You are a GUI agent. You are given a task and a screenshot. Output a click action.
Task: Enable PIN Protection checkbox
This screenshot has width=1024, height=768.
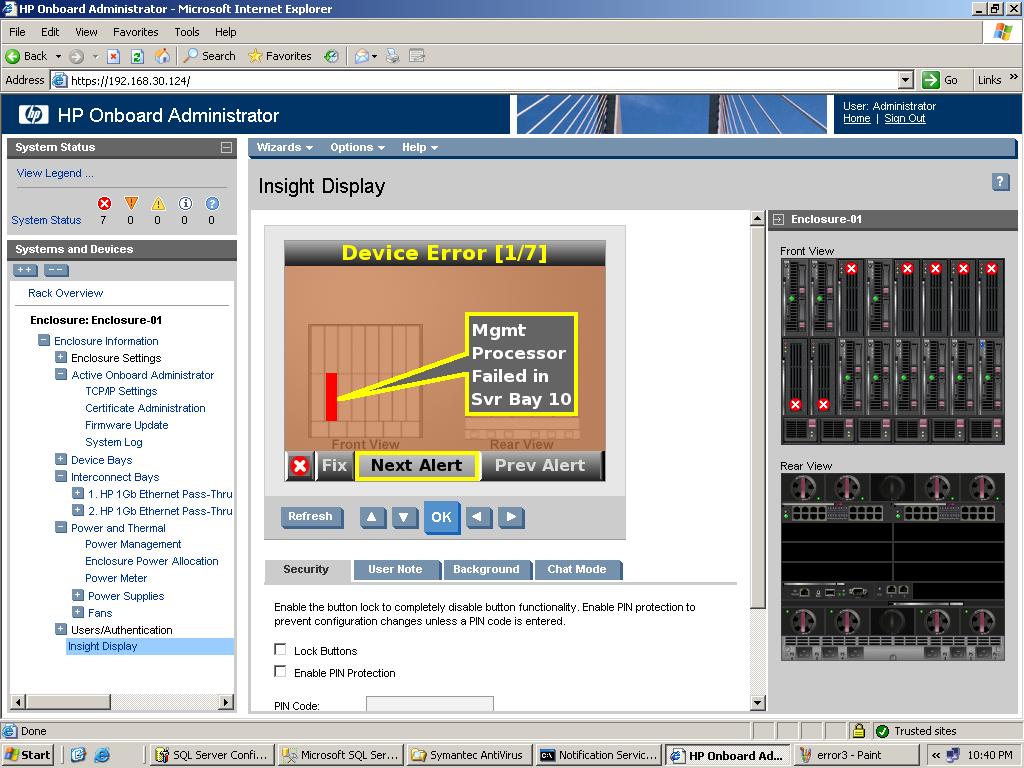[280, 671]
